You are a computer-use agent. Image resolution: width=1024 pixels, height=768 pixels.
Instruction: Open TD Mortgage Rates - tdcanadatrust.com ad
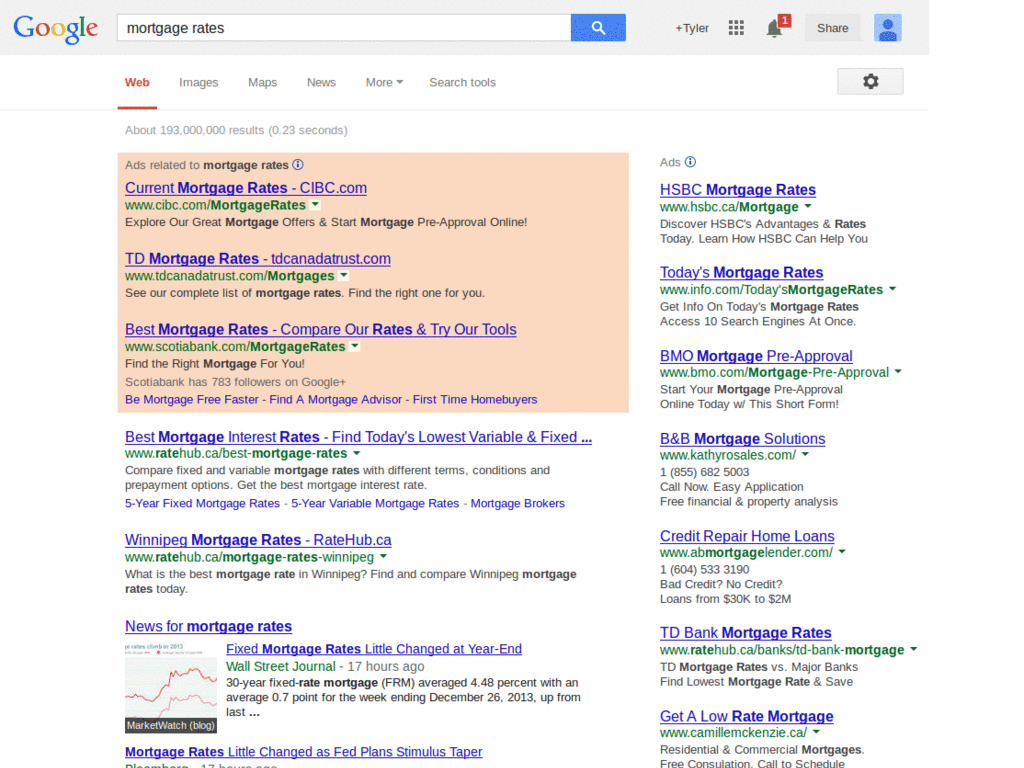pos(258,259)
